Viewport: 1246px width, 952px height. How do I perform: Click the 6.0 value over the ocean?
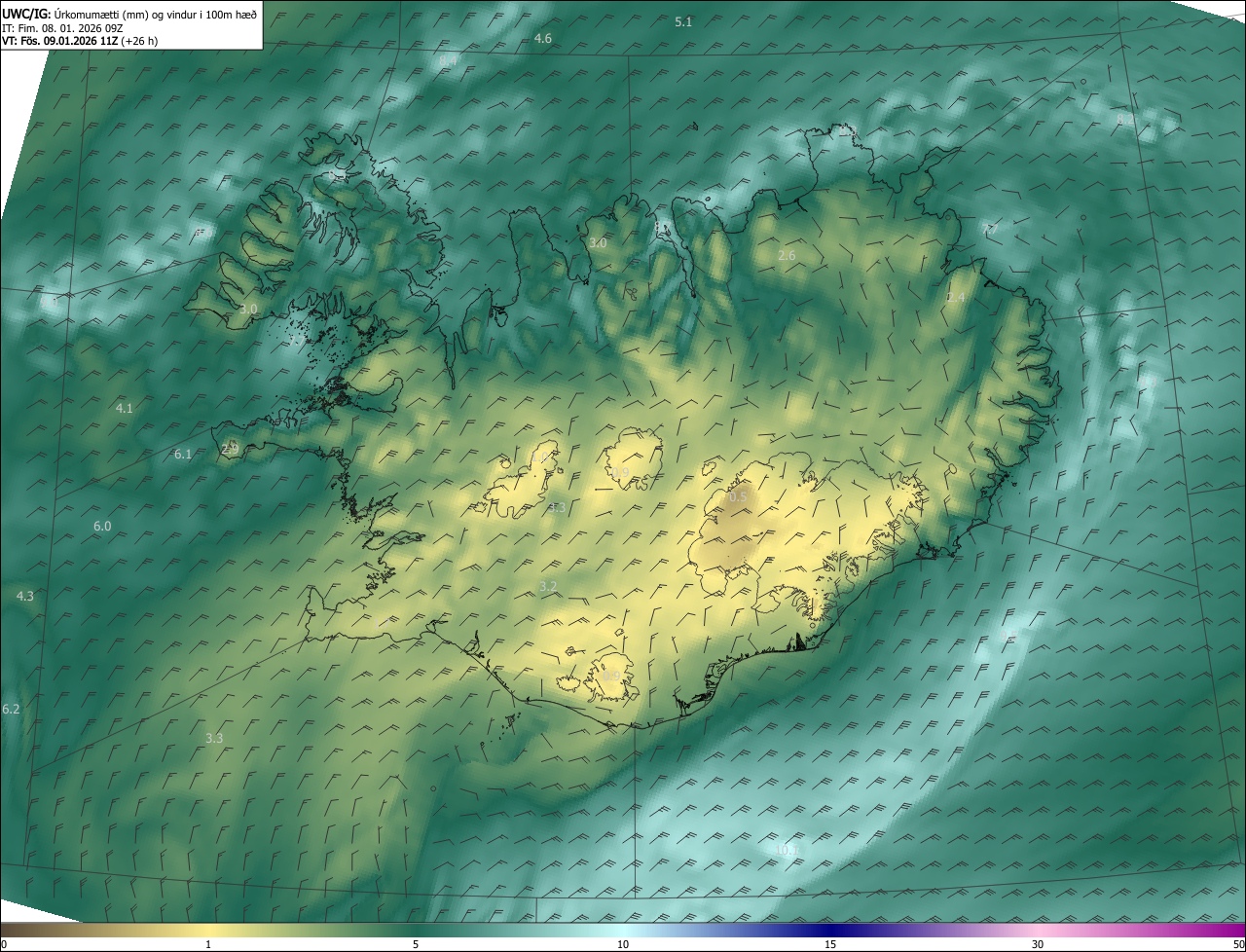point(102,526)
